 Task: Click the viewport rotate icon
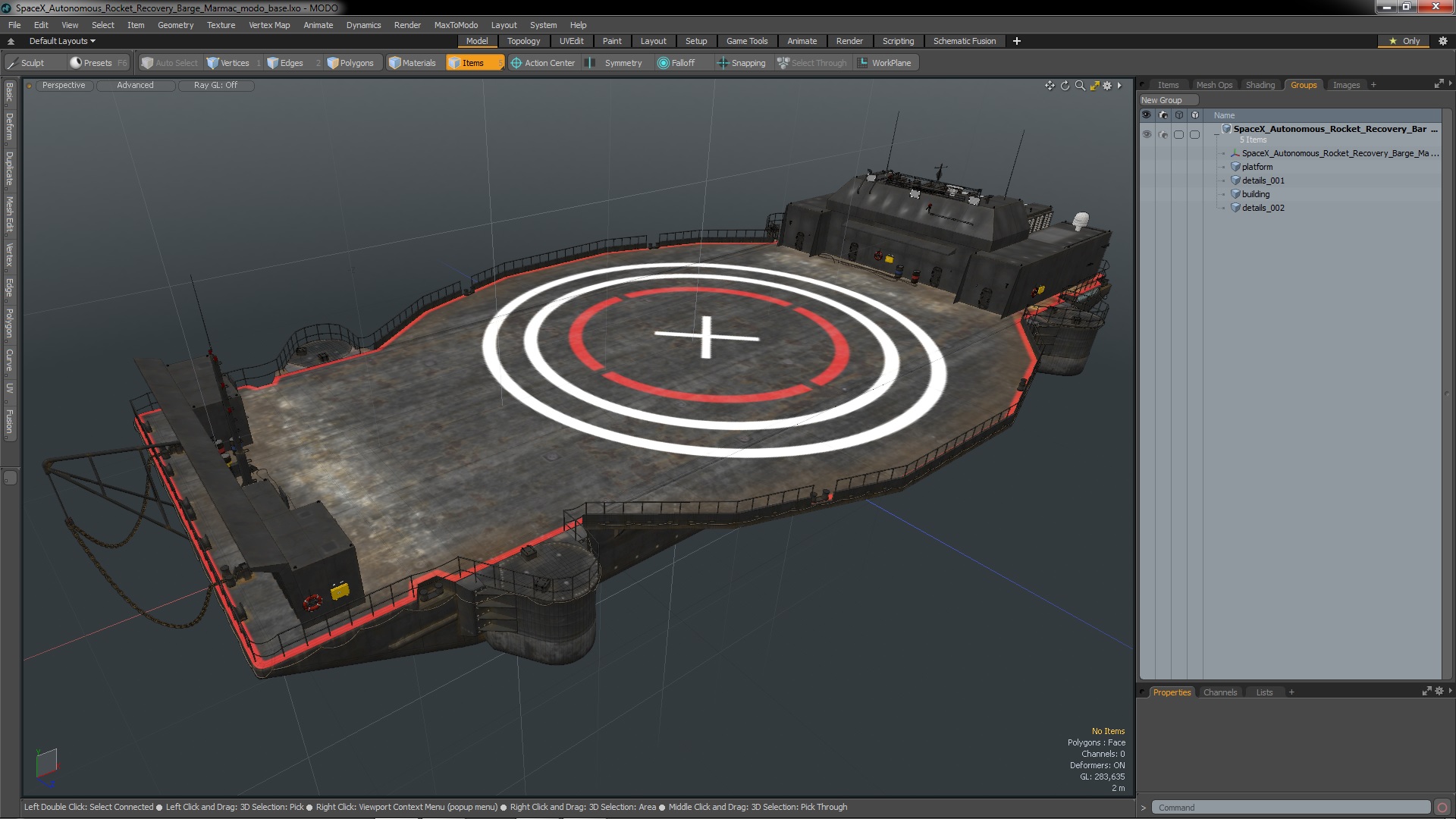[1065, 86]
